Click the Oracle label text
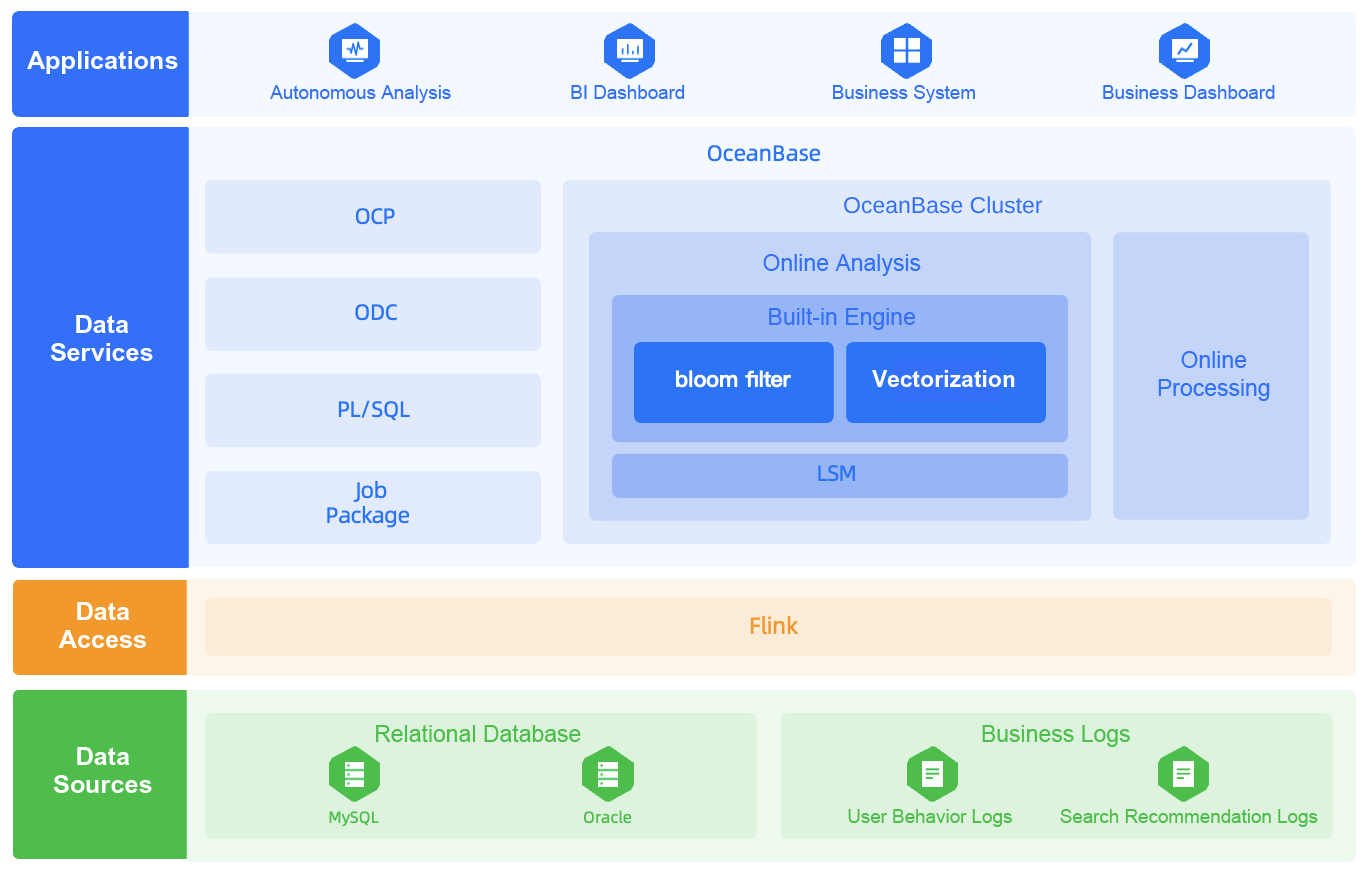 point(607,818)
